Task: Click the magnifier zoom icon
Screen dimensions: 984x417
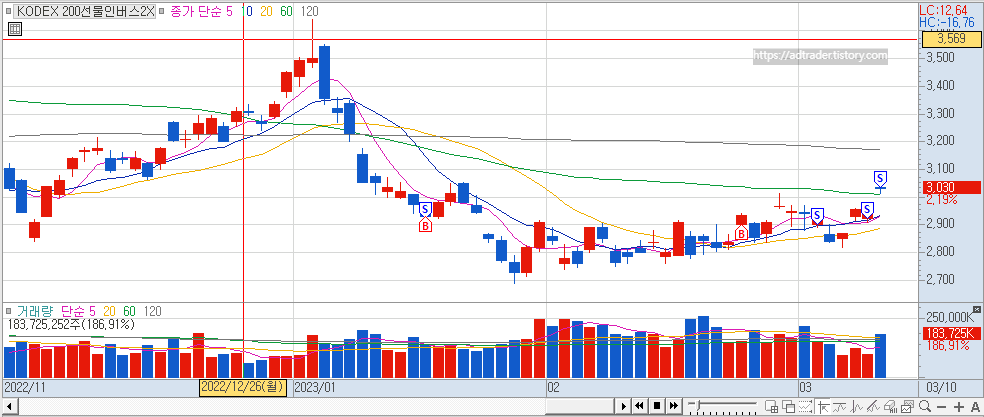Action: [x=925, y=406]
